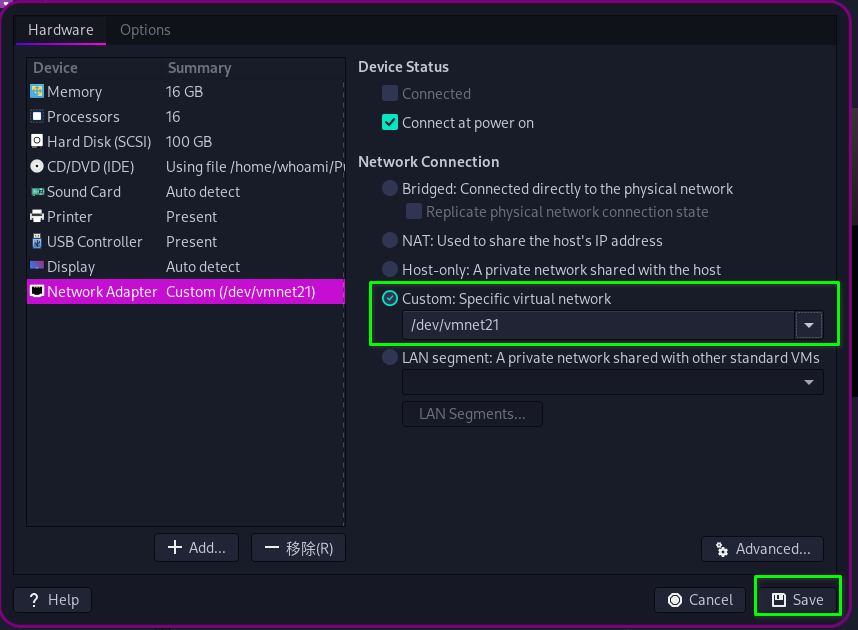
Task: Open the /dev/vmnet21 dropdown arrow
Action: (808, 325)
